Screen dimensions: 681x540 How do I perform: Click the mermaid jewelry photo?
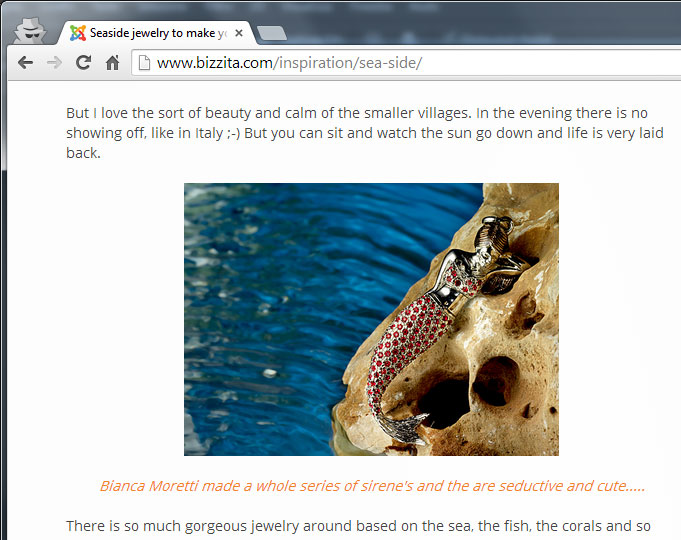(x=371, y=319)
